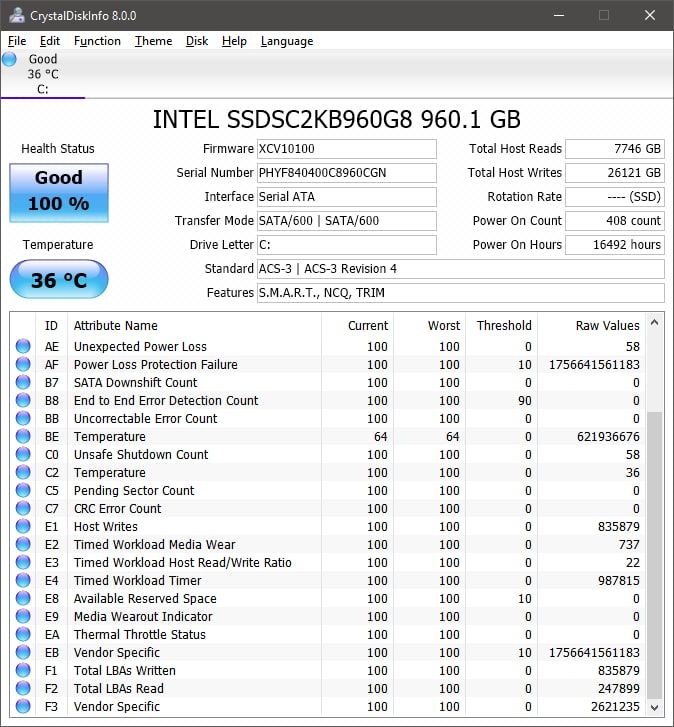Click the status orb for Timed Workload Media Wear
674x727 pixels.
click(23, 544)
